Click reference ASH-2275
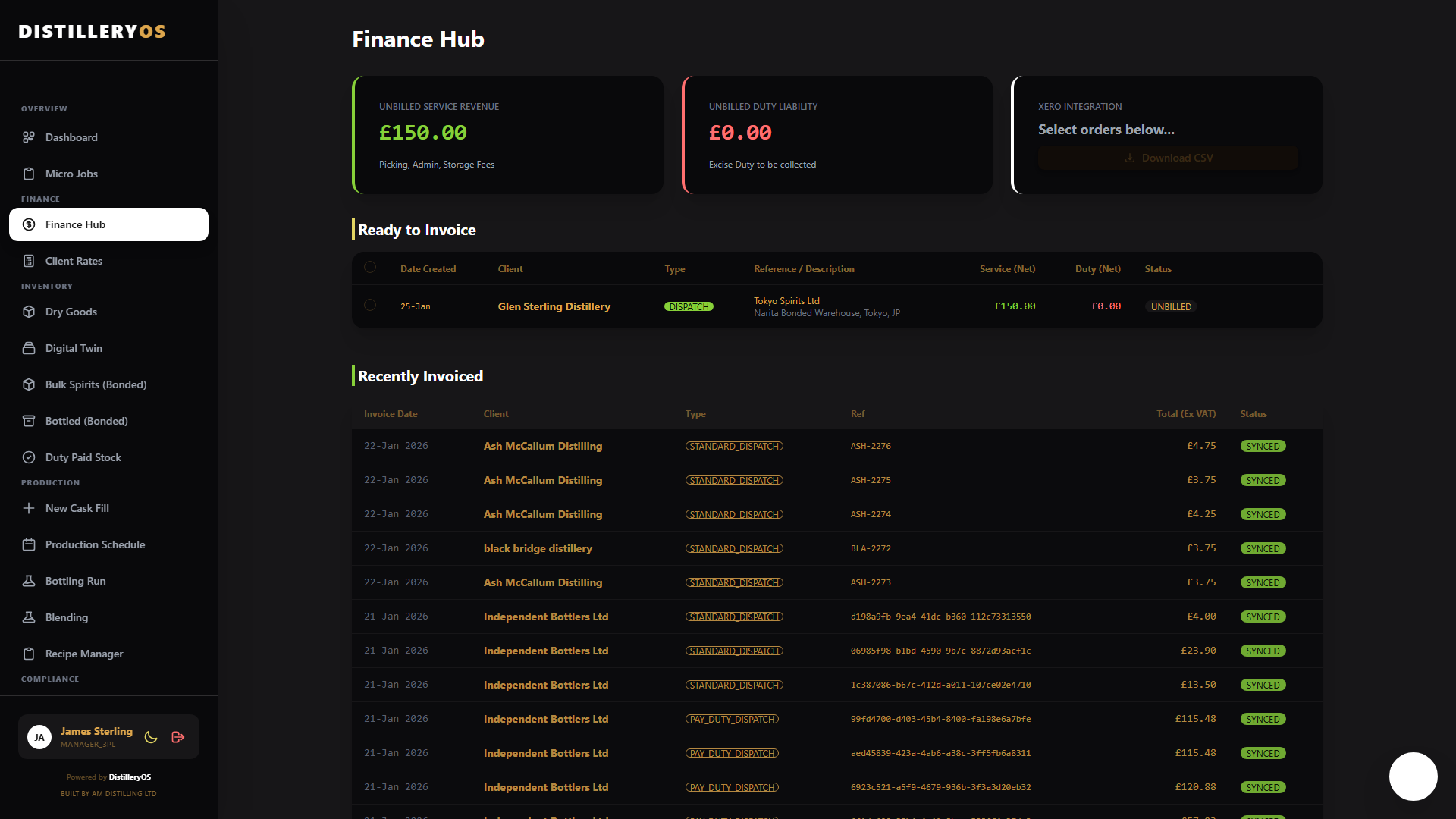 [x=871, y=480]
